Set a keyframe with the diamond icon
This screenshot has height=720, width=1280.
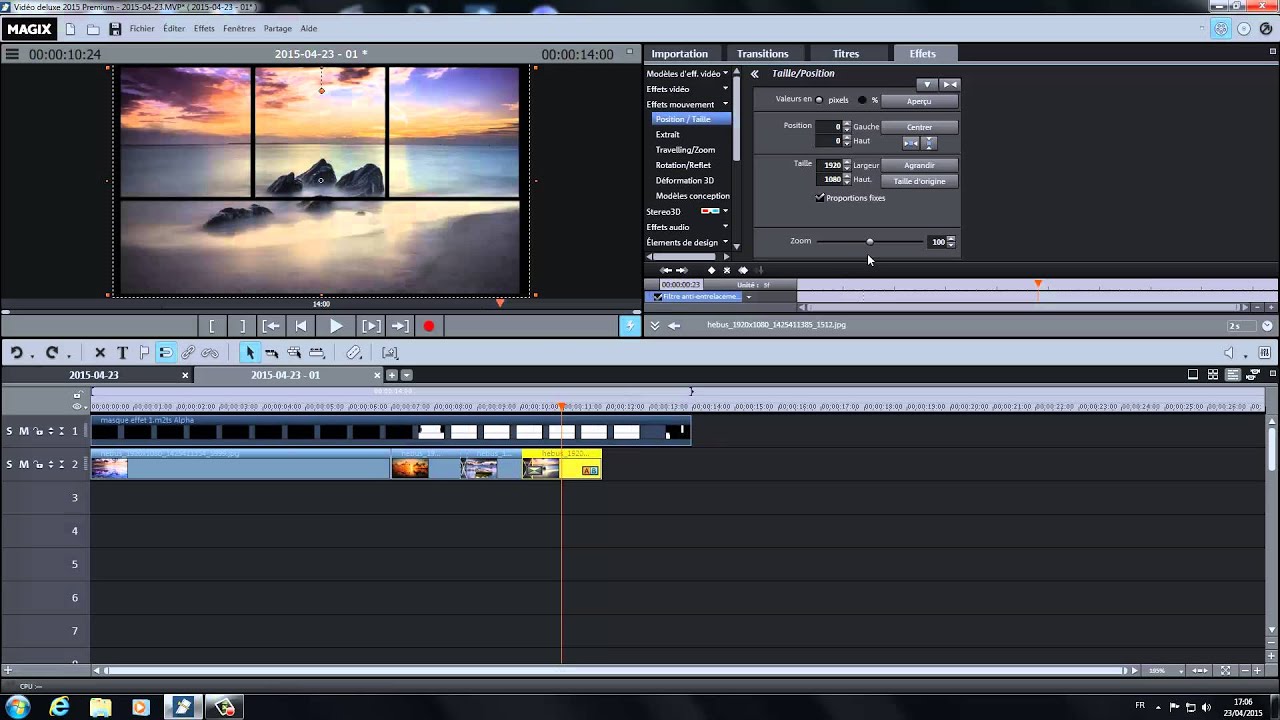pyautogui.click(x=712, y=270)
